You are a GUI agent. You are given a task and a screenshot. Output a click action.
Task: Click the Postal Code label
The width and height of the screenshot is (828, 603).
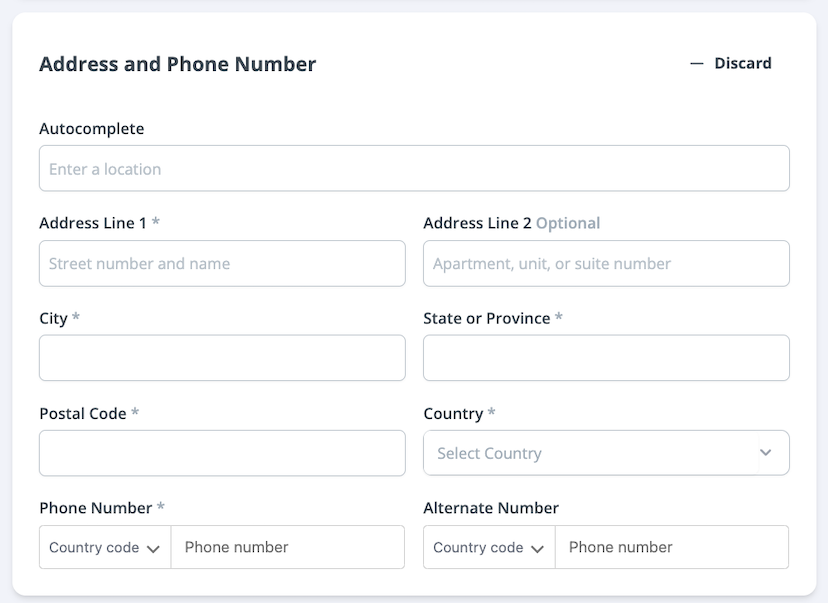point(83,413)
